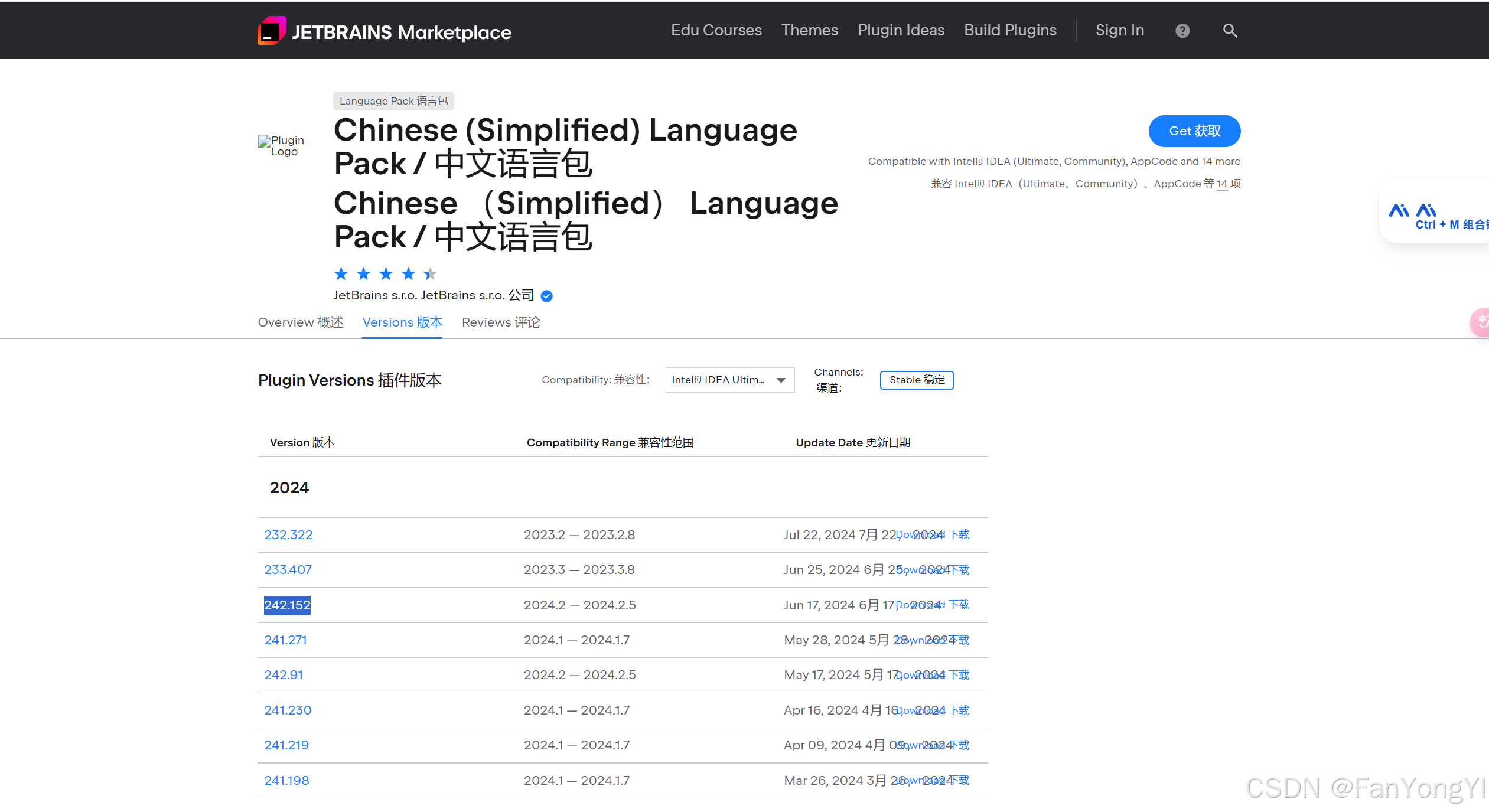The image size is (1489, 812).
Task: Click Sign In in header
Action: (x=1119, y=30)
